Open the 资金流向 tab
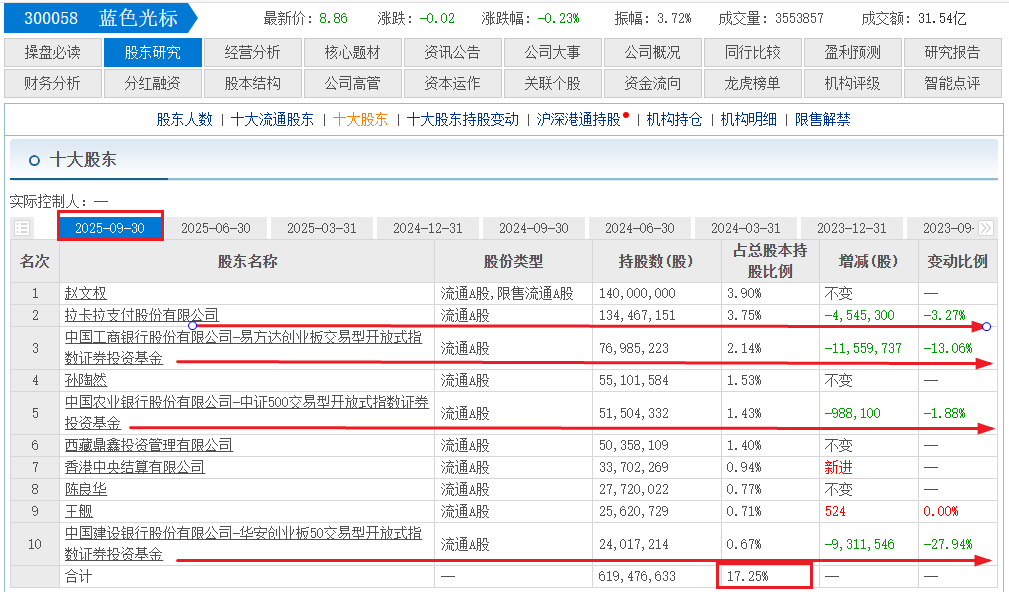Viewport: 1009px width, 592px height. point(653,83)
